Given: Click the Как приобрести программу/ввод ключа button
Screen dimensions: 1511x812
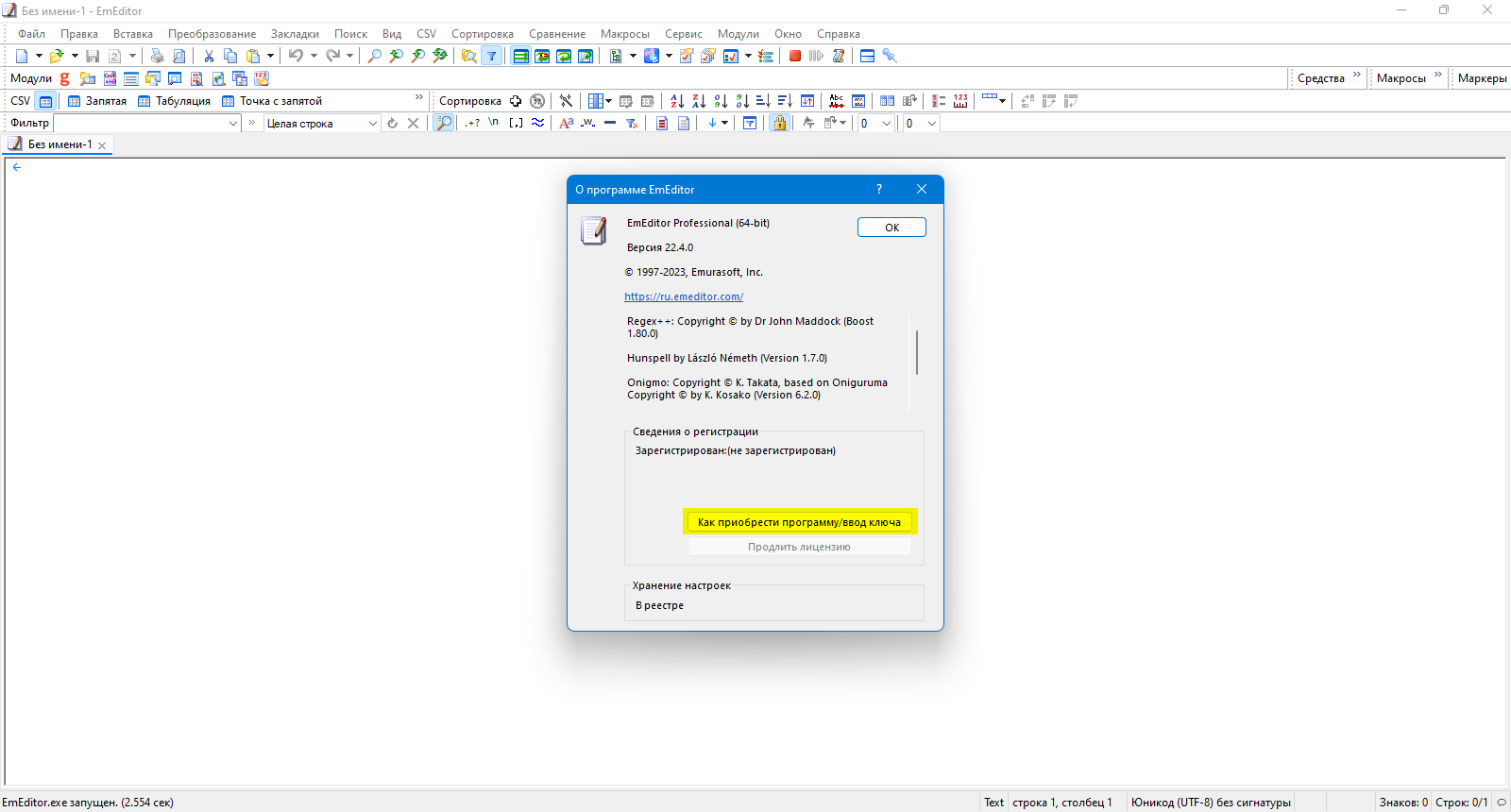Looking at the screenshot, I should pyautogui.click(x=799, y=522).
